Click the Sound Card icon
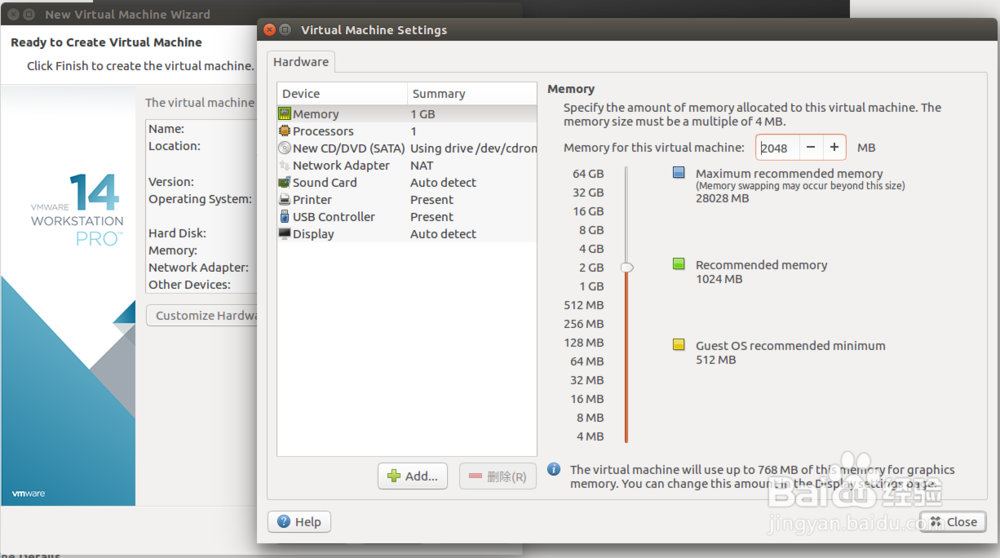 pyautogui.click(x=284, y=182)
